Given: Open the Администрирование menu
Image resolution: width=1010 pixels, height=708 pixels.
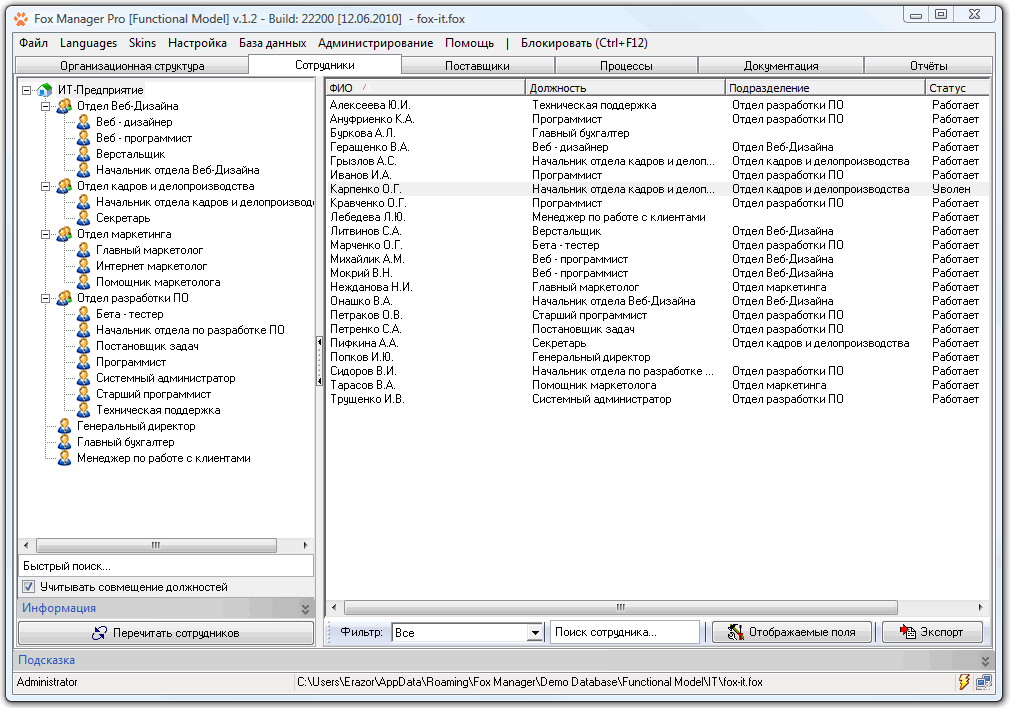Looking at the screenshot, I should pyautogui.click(x=376, y=43).
